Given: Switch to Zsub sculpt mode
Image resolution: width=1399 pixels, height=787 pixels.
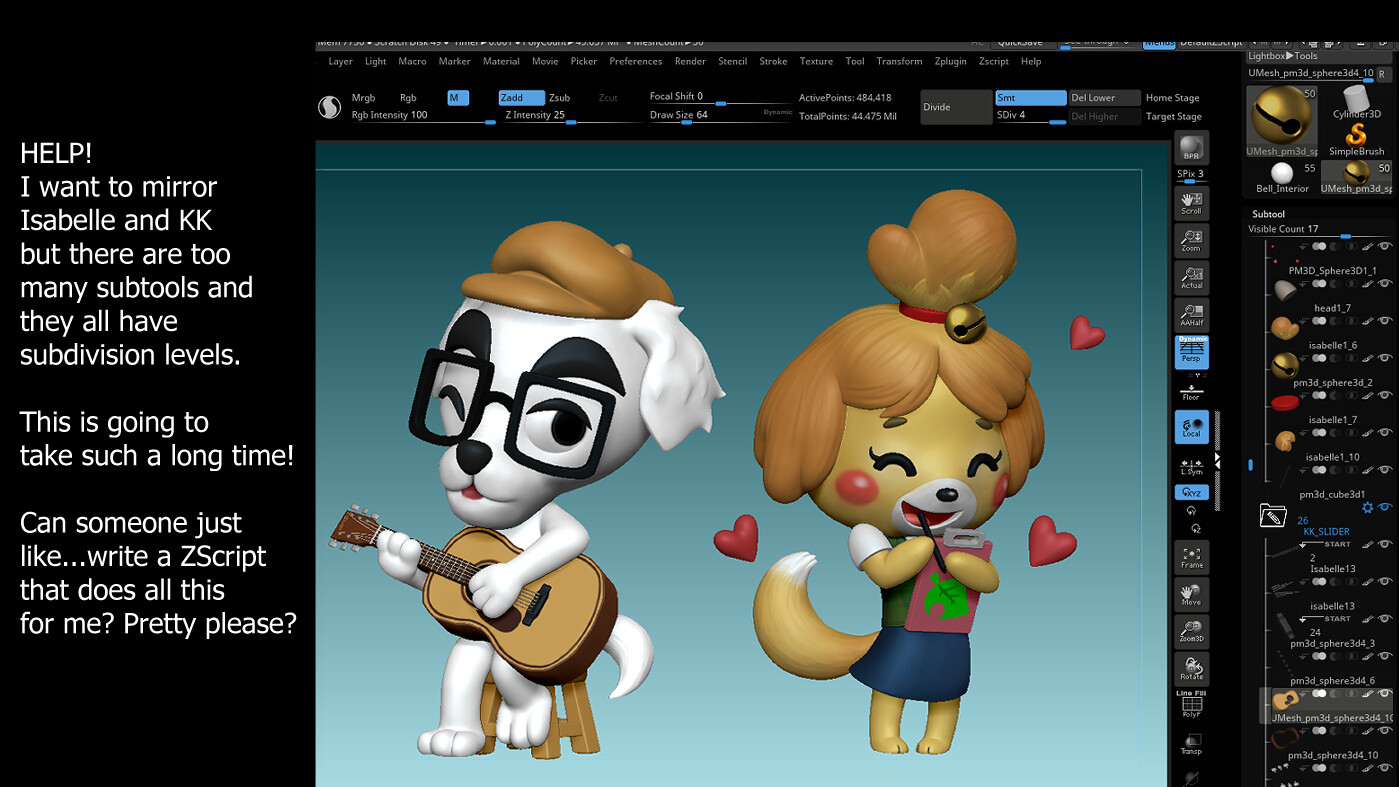Looking at the screenshot, I should [559, 98].
